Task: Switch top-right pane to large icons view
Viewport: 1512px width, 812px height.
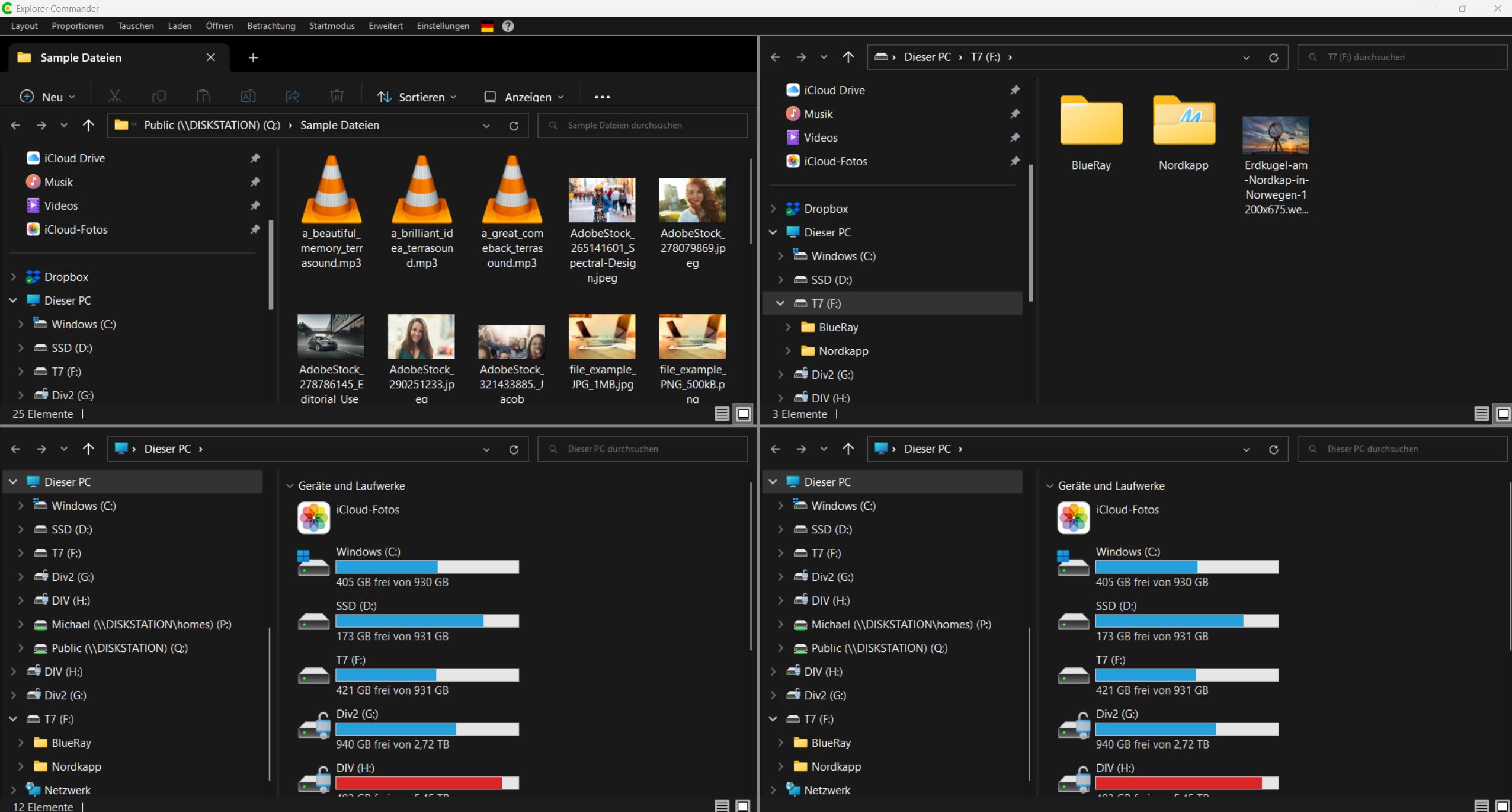Action: click(x=1503, y=414)
